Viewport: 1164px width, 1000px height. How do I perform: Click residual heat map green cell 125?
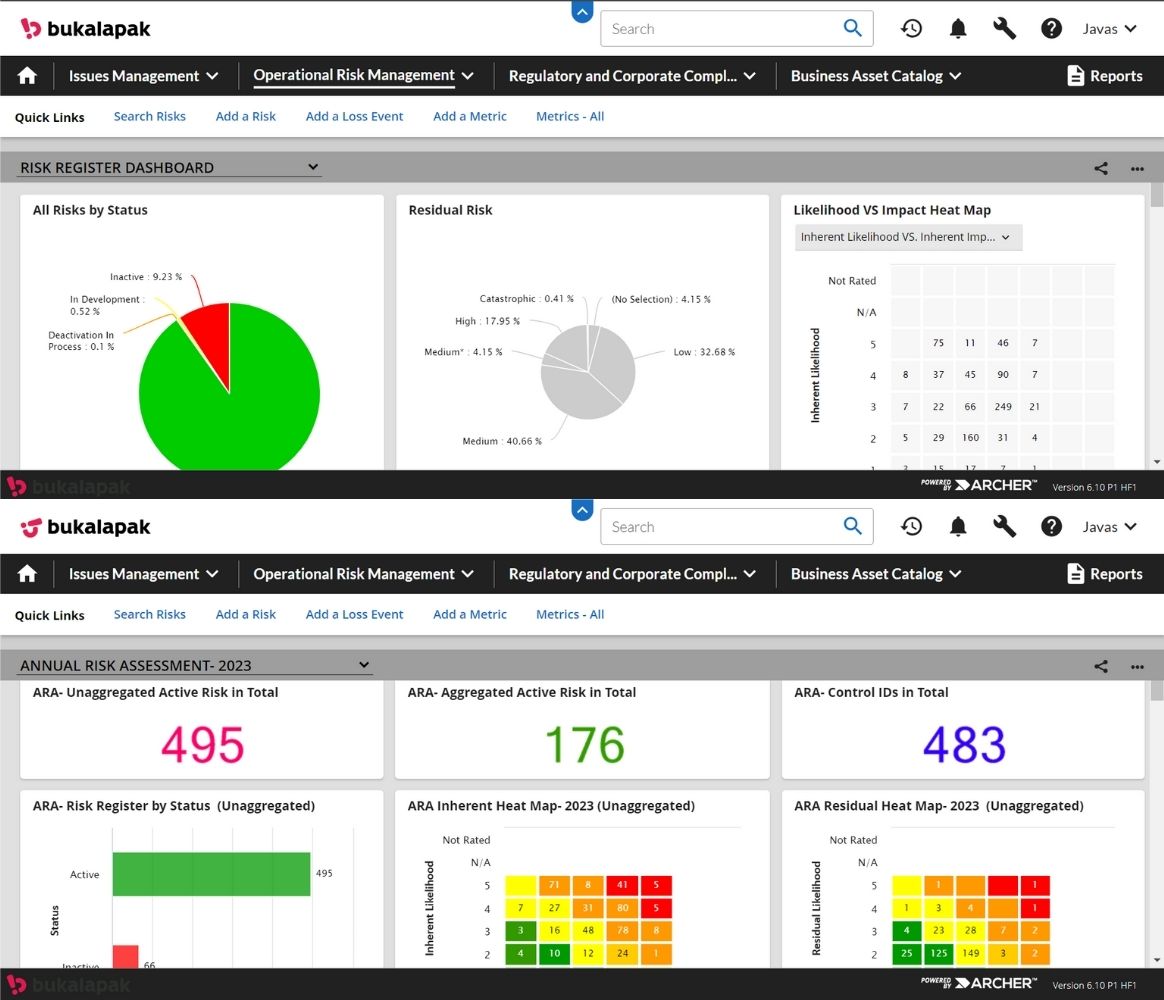point(938,953)
